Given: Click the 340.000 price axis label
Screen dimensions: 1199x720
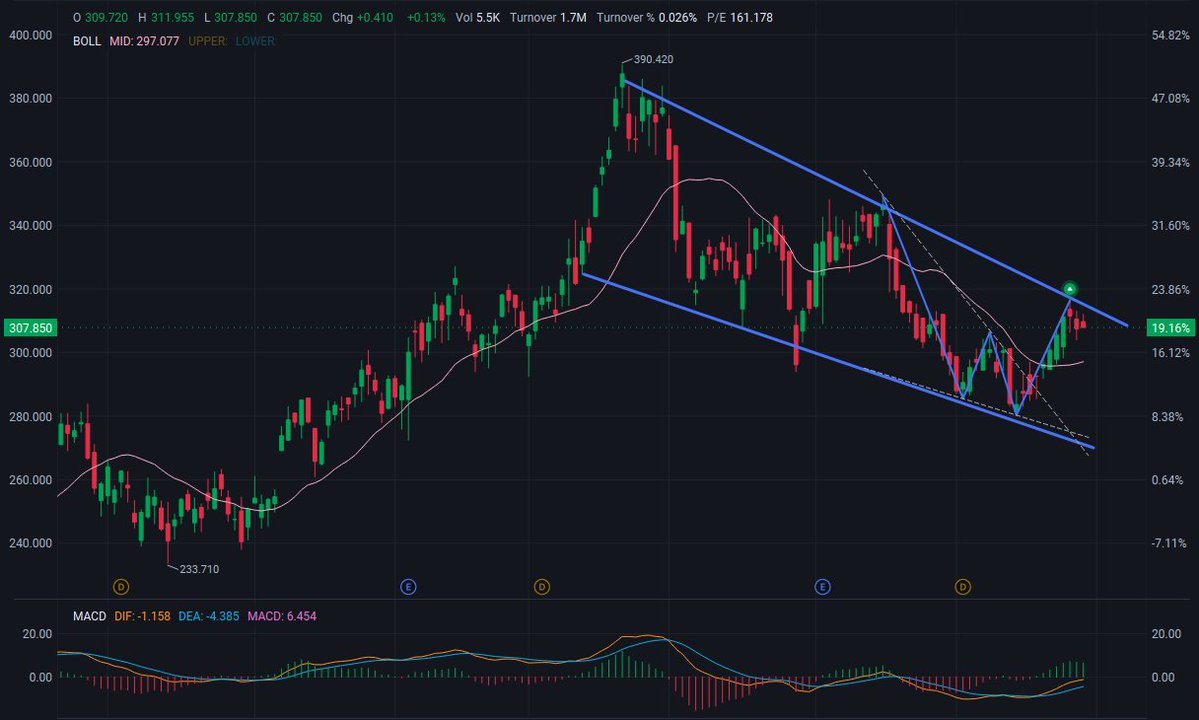Looking at the screenshot, I should pyautogui.click(x=31, y=225).
